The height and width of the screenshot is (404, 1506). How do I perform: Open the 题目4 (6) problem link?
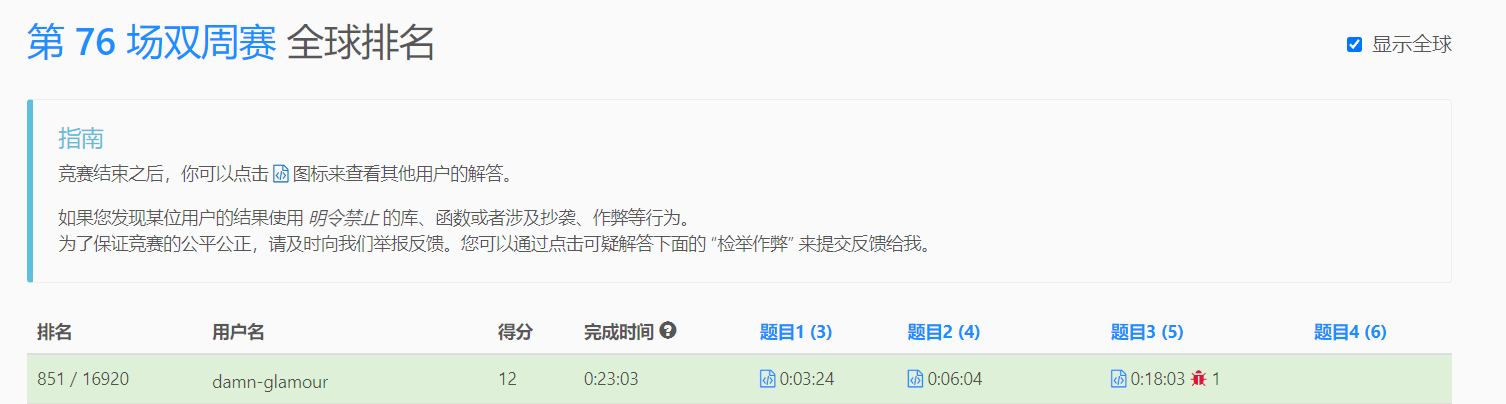tap(1350, 332)
